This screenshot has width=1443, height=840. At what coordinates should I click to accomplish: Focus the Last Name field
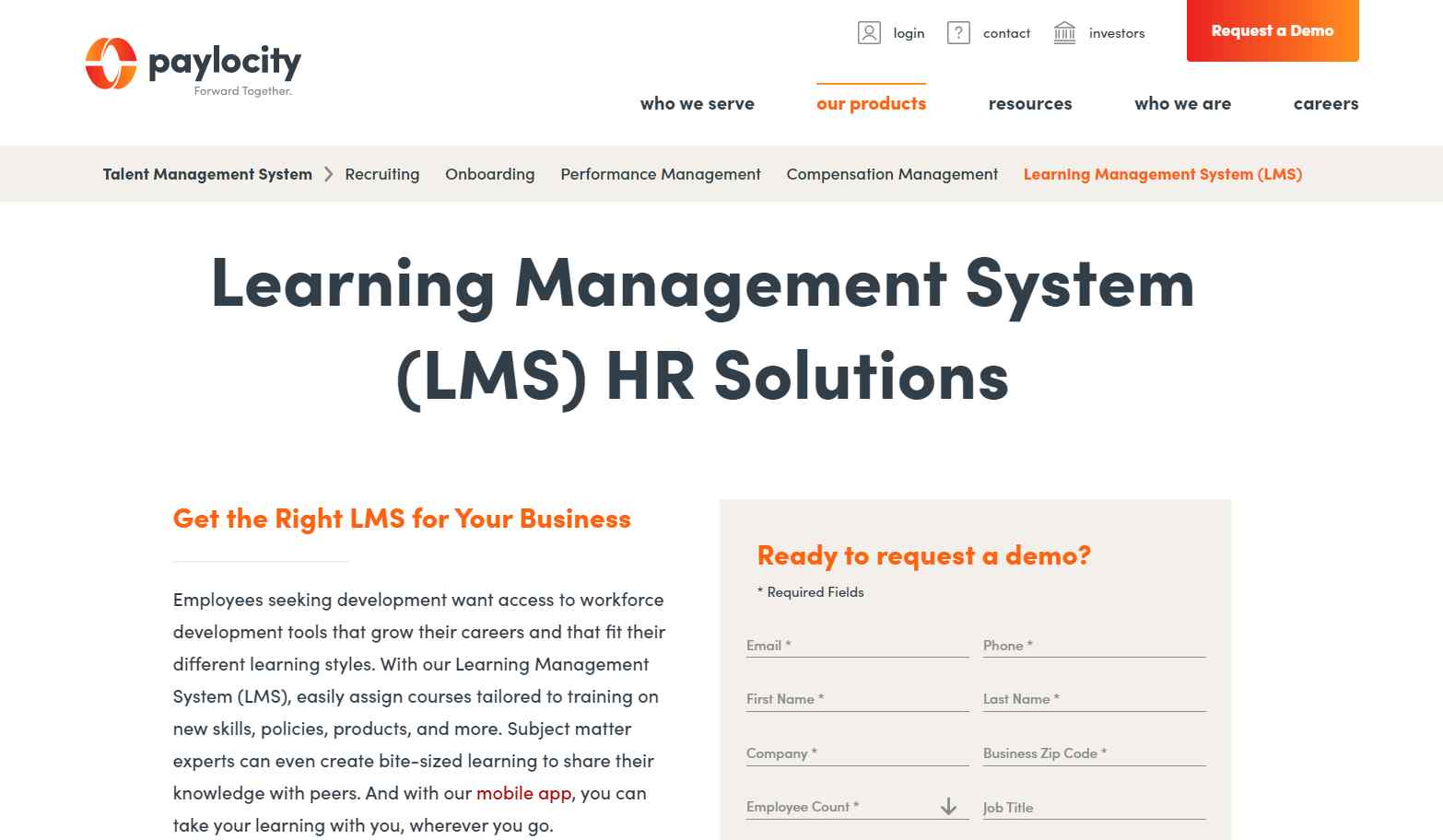point(1095,698)
